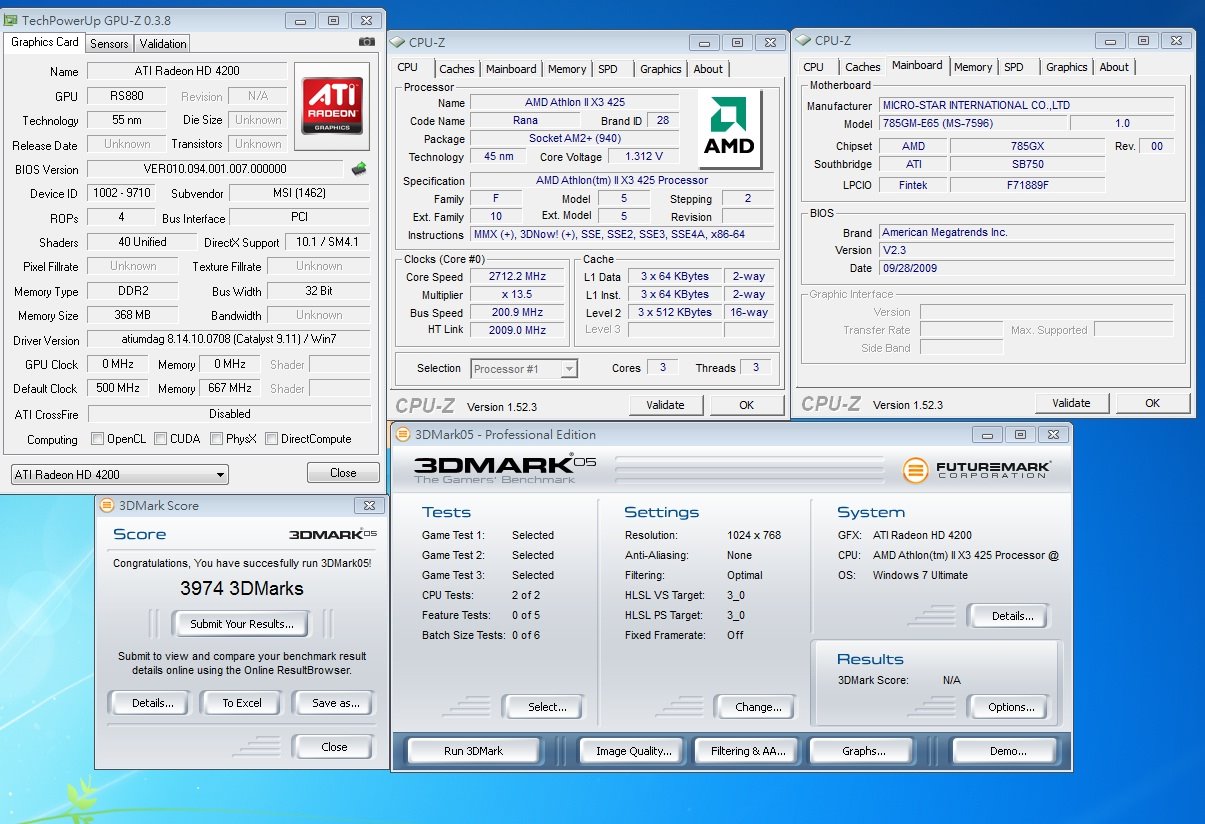The width and height of the screenshot is (1205, 824).
Task: Click OK in CPU-Z processor window
Action: pyautogui.click(x=746, y=405)
